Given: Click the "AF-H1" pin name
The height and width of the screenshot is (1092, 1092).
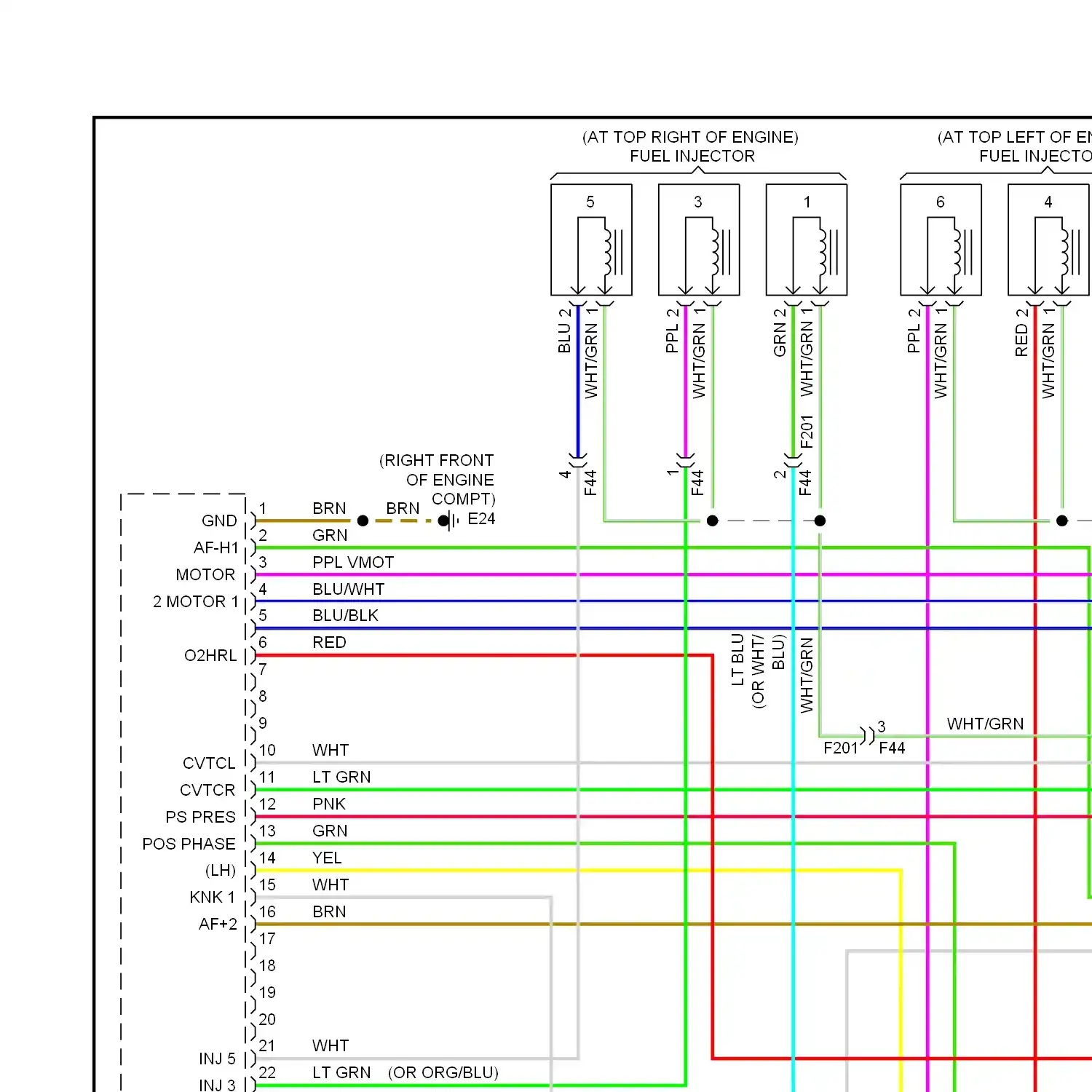Looking at the screenshot, I should tap(216, 547).
